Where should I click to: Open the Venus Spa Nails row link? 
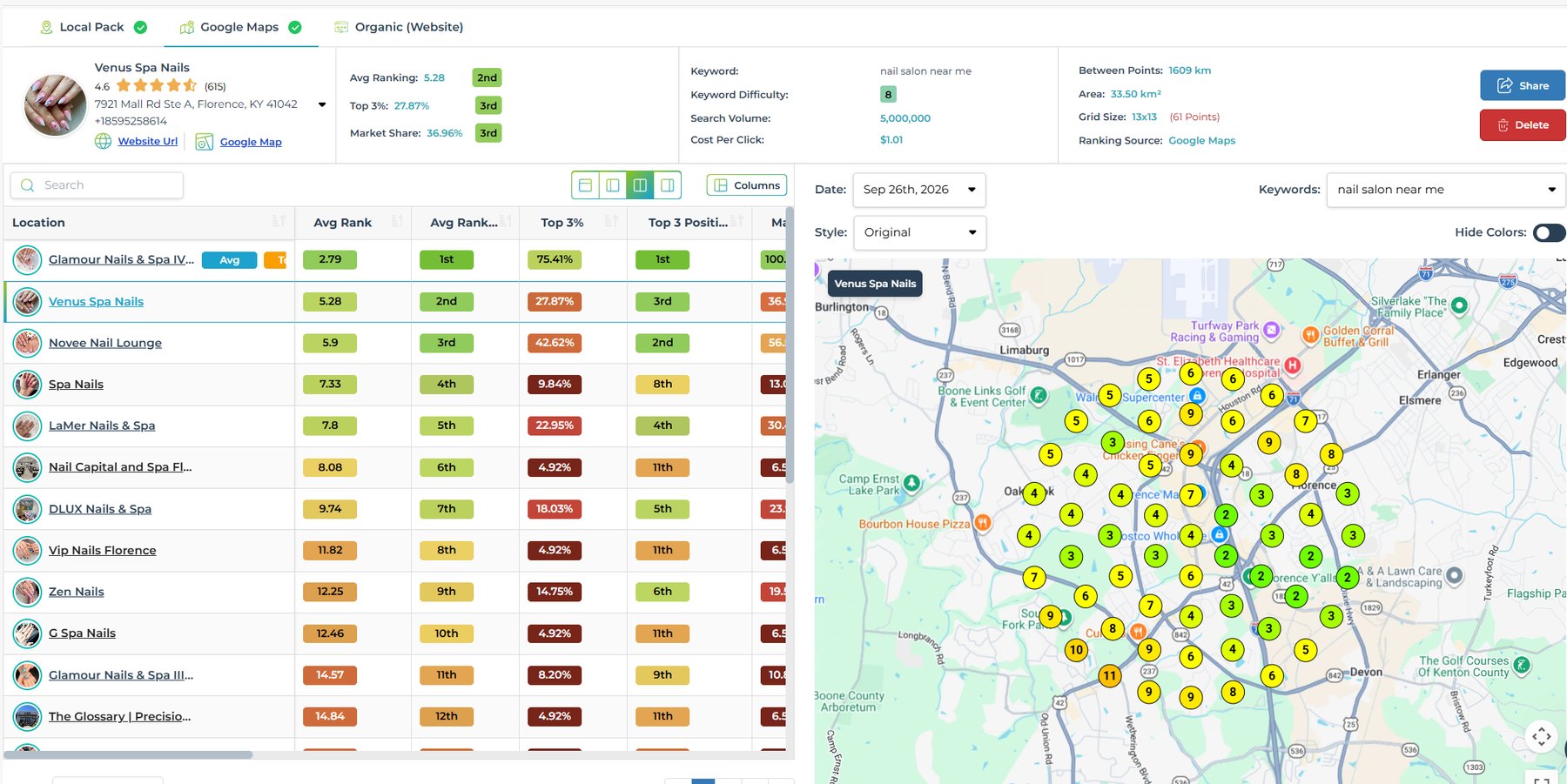click(x=96, y=301)
